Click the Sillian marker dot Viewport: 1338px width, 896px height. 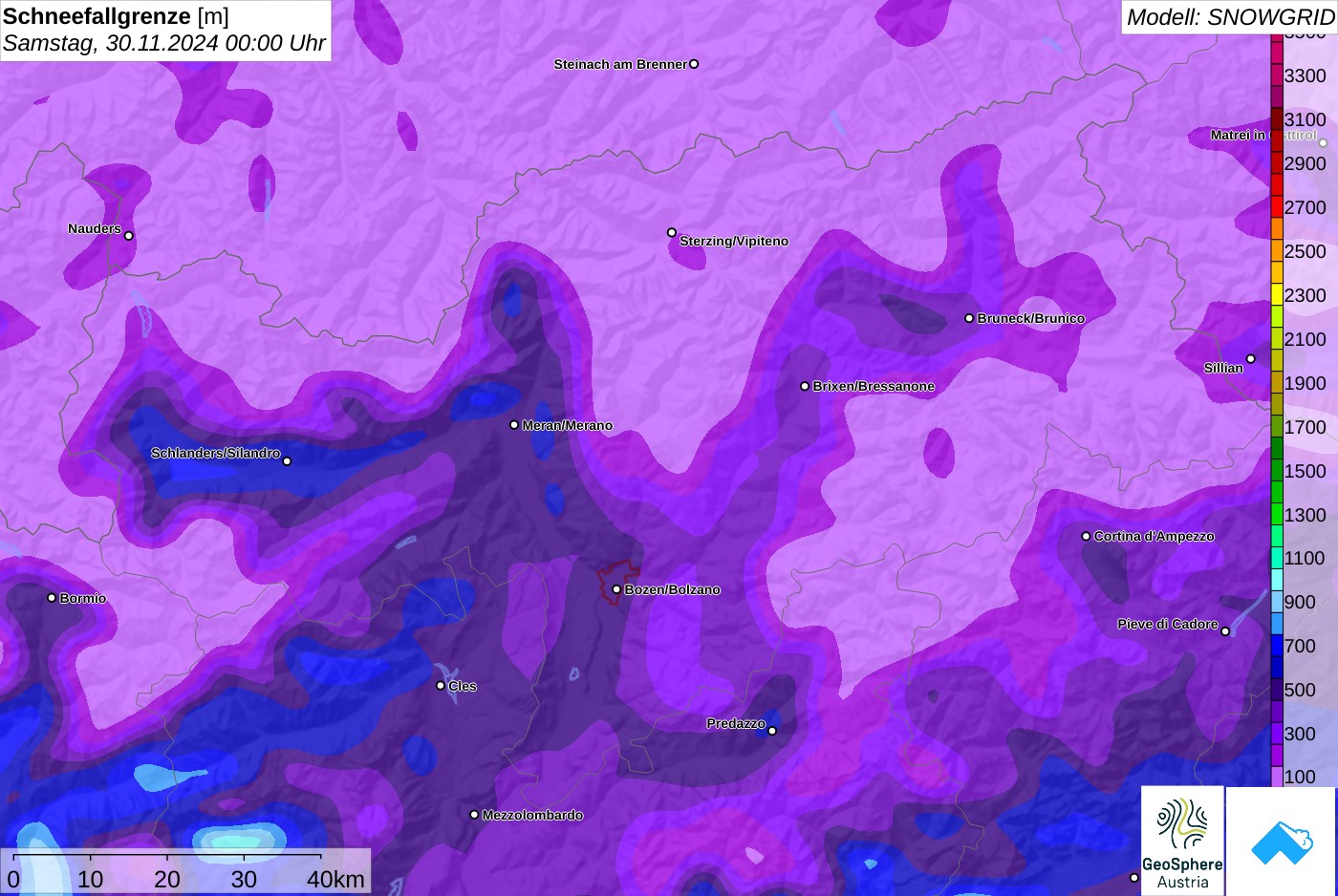1251,359
